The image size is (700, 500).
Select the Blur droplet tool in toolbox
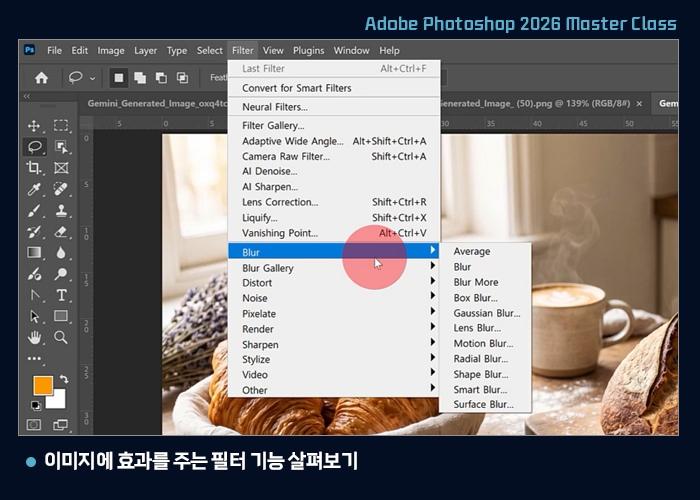[61, 253]
